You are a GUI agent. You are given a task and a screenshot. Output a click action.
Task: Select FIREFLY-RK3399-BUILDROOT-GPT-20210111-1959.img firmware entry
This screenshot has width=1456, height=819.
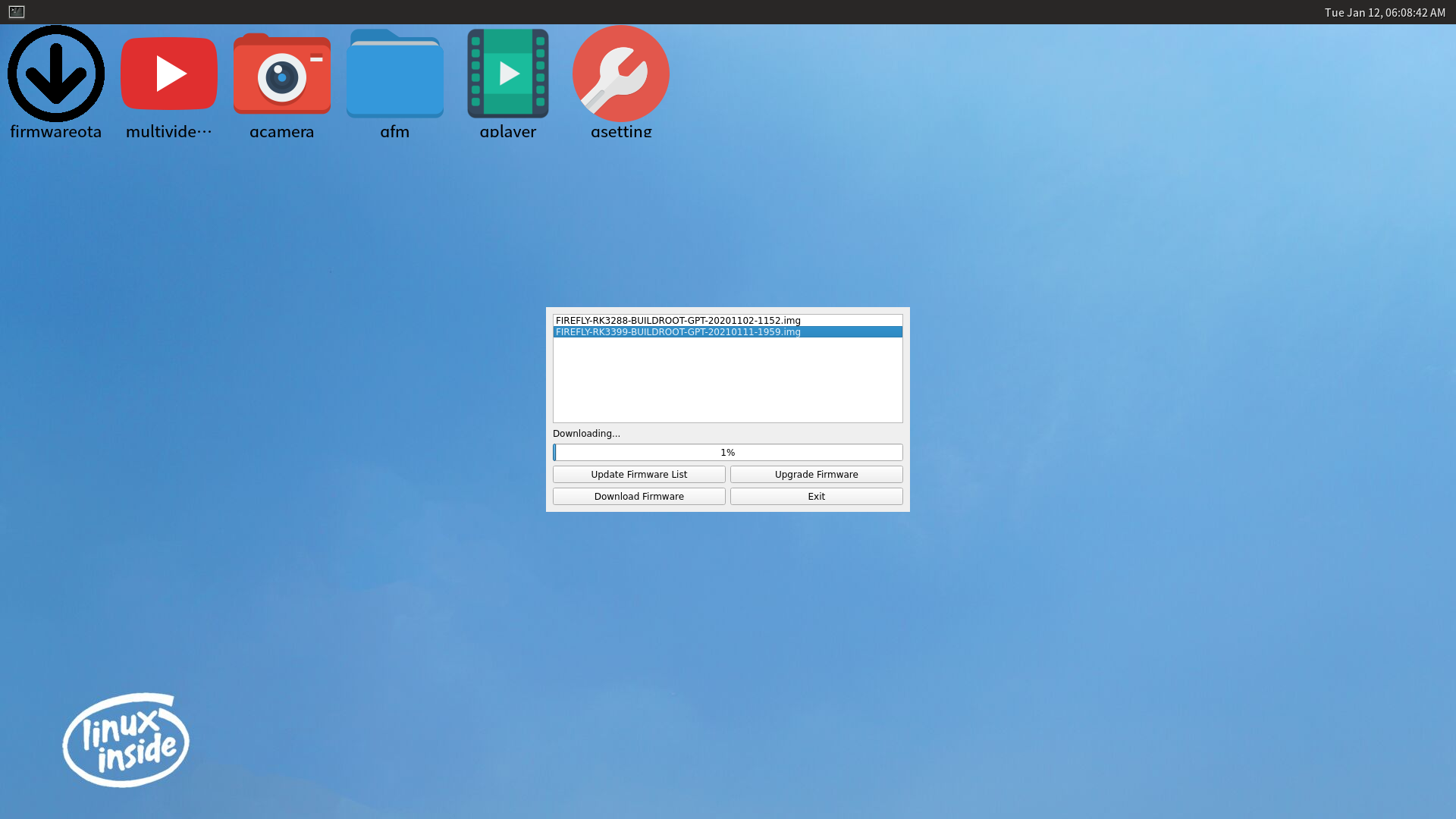click(728, 332)
